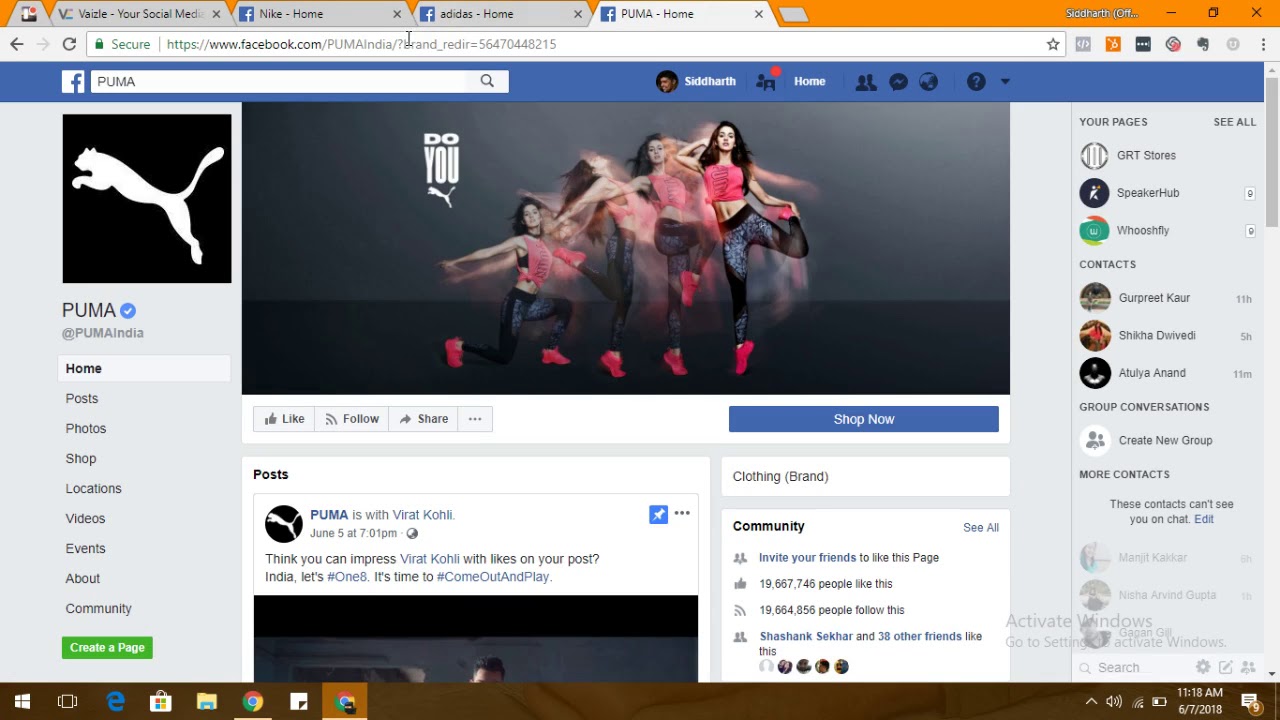Click Invite your friends link
1280x720 pixels.
807,558
